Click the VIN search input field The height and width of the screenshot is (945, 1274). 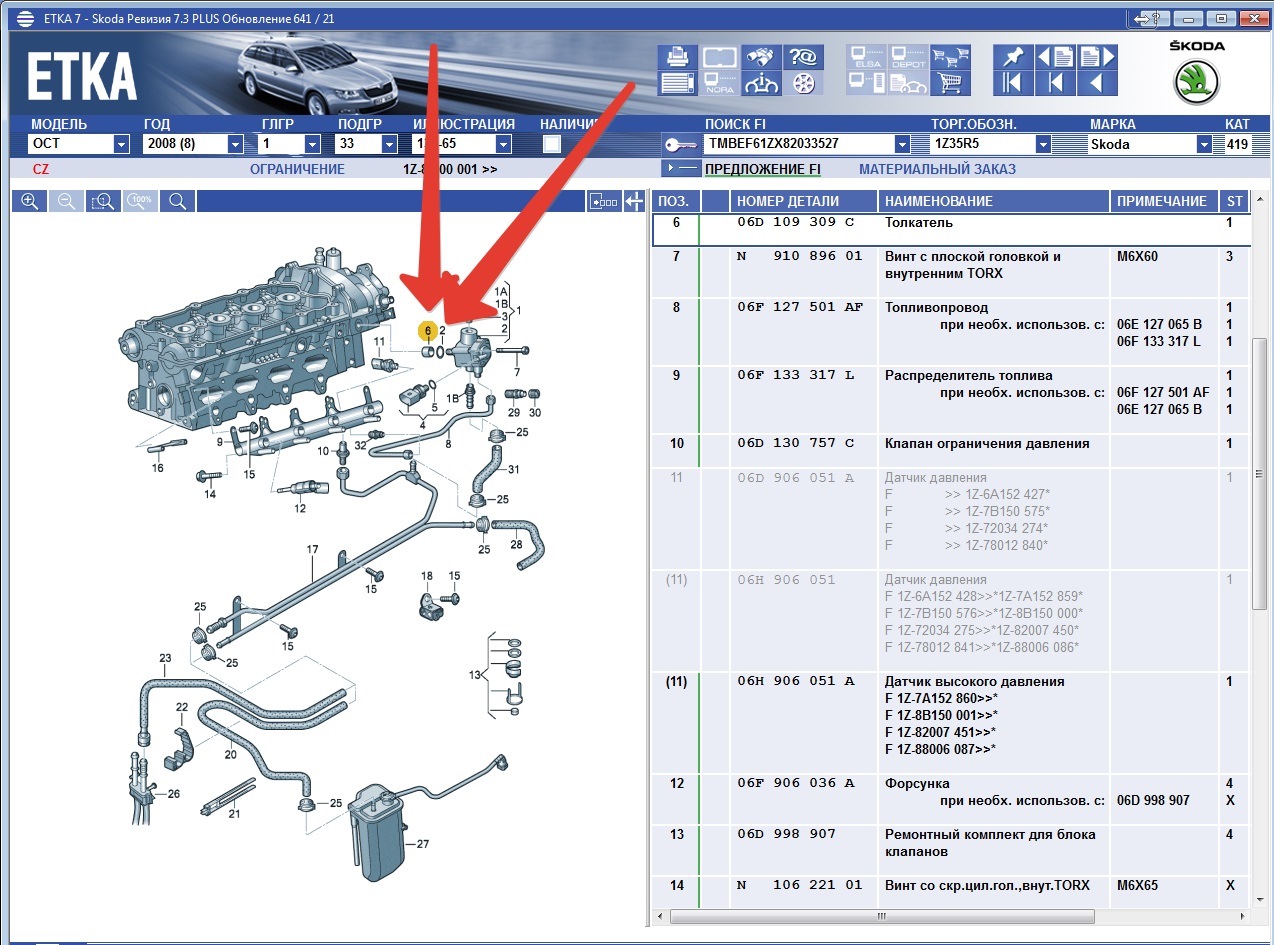[797, 144]
